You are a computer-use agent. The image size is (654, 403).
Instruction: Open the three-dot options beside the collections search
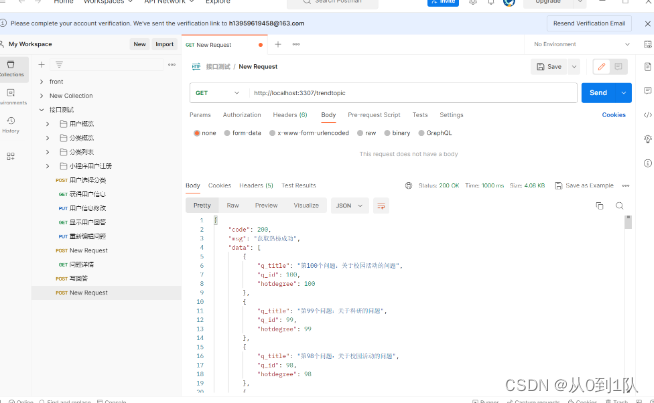pyautogui.click(x=171, y=65)
